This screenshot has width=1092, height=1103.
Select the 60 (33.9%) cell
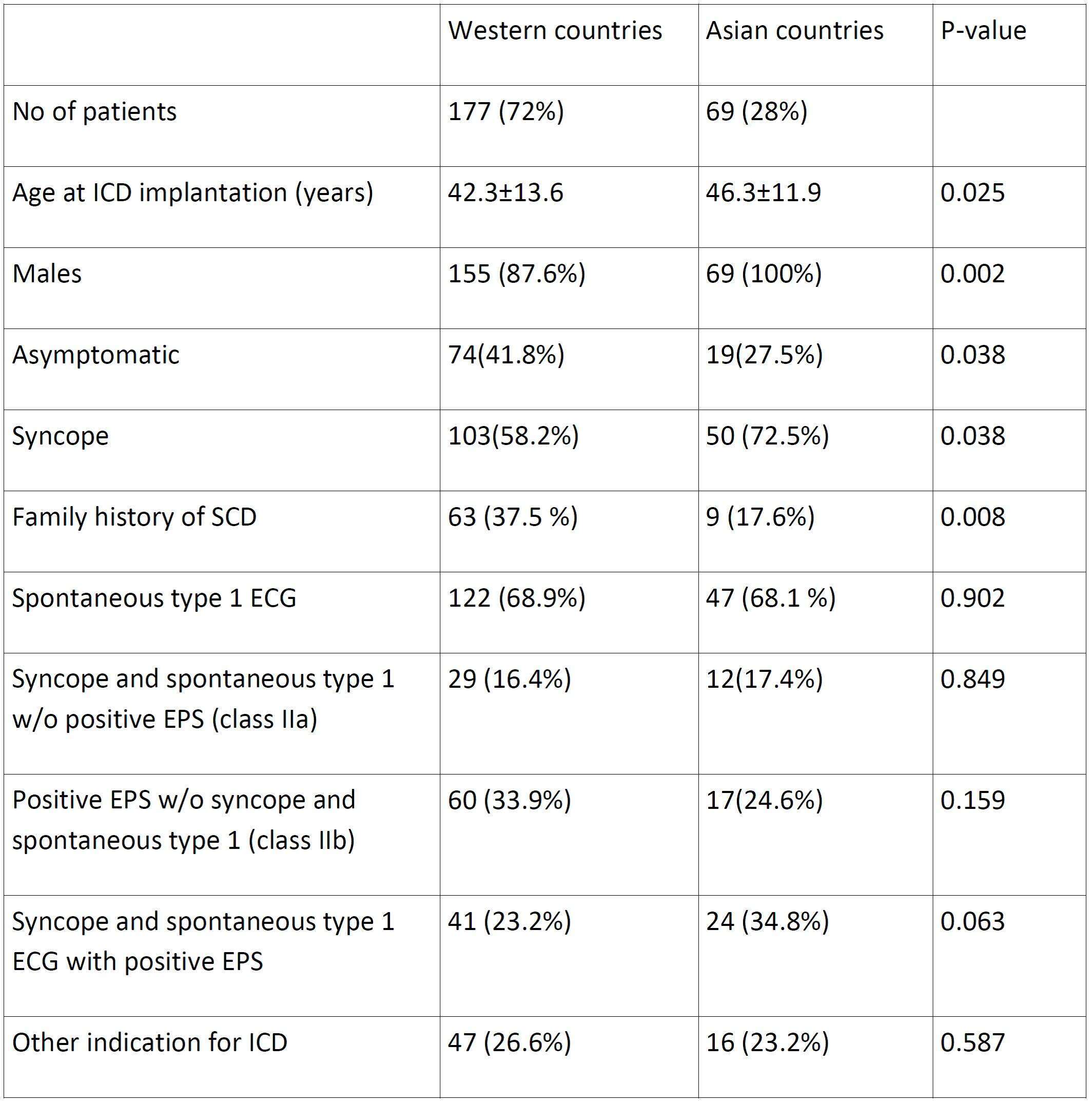click(509, 800)
